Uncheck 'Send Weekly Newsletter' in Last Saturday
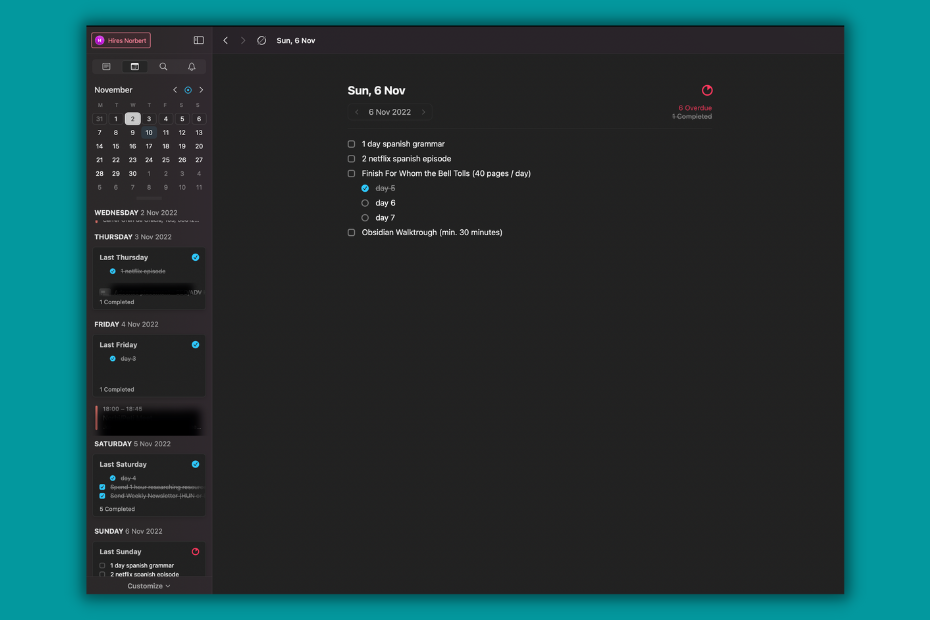Image resolution: width=930 pixels, height=620 pixels. coord(102,496)
